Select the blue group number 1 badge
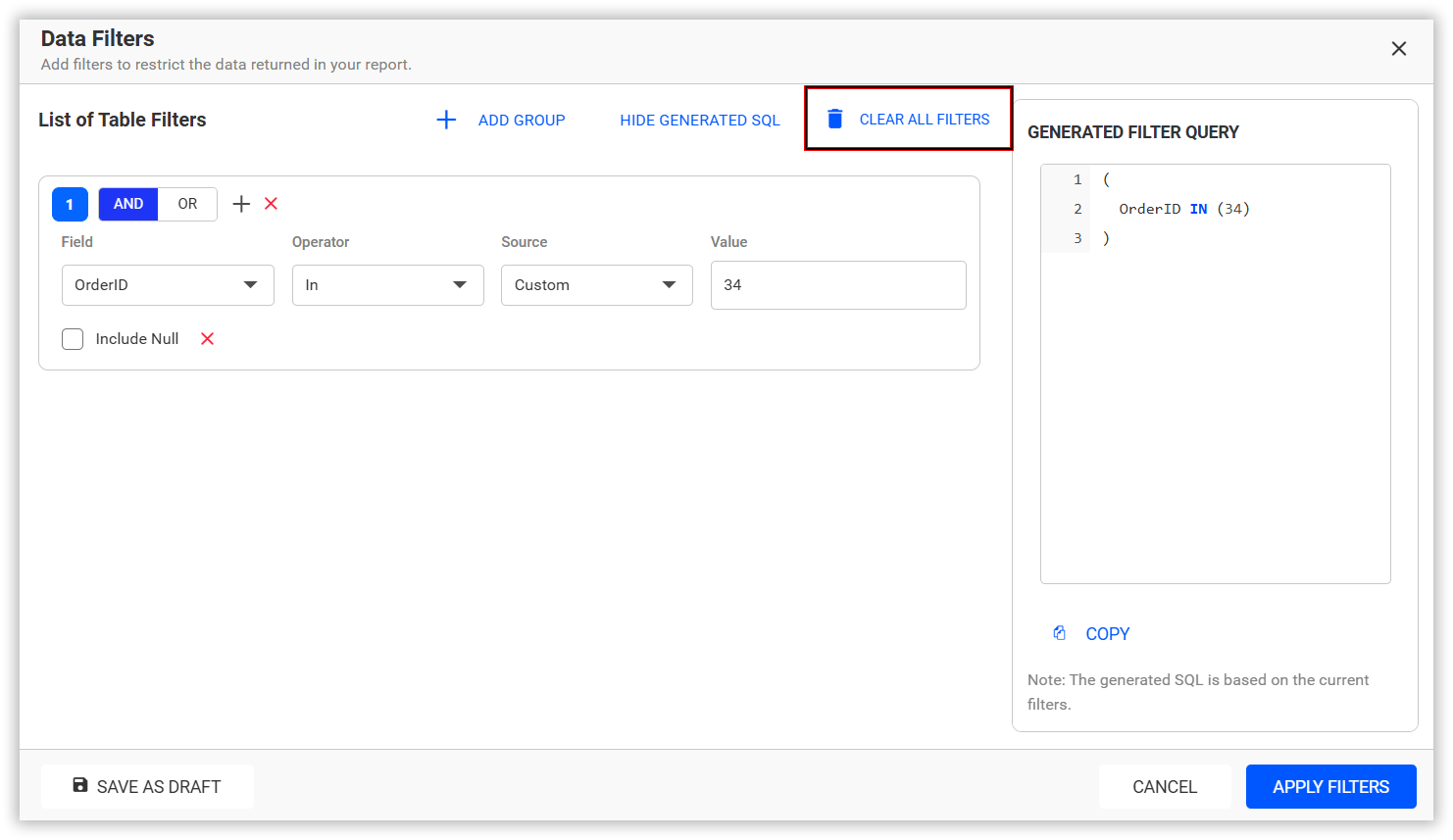1453x840 pixels. tap(70, 204)
